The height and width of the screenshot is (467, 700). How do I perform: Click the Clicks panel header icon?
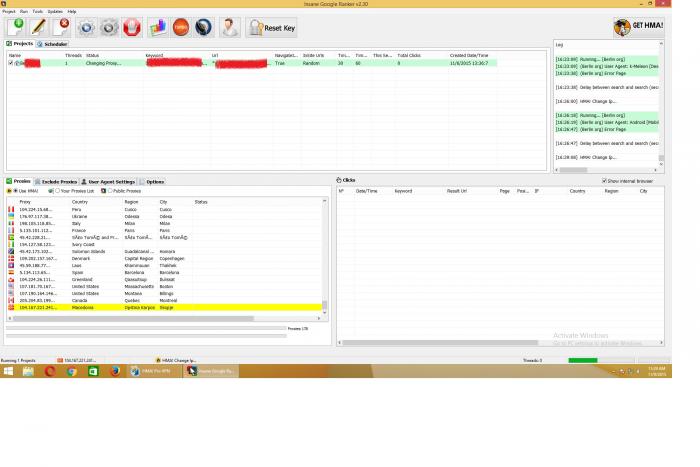(x=339, y=180)
